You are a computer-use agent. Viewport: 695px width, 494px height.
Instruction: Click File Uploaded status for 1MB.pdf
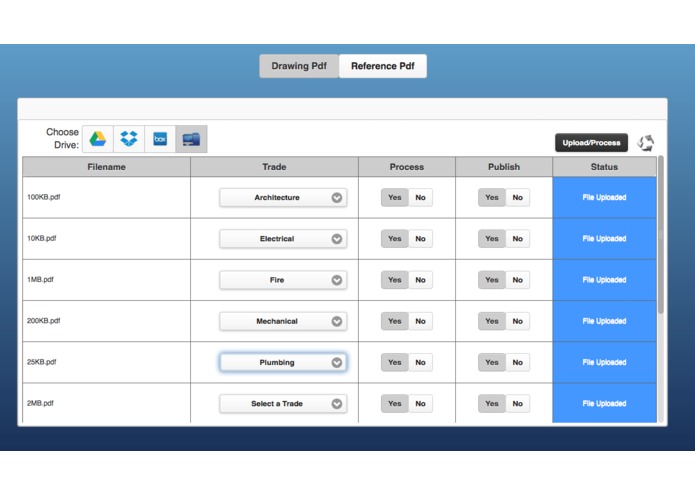(x=605, y=280)
